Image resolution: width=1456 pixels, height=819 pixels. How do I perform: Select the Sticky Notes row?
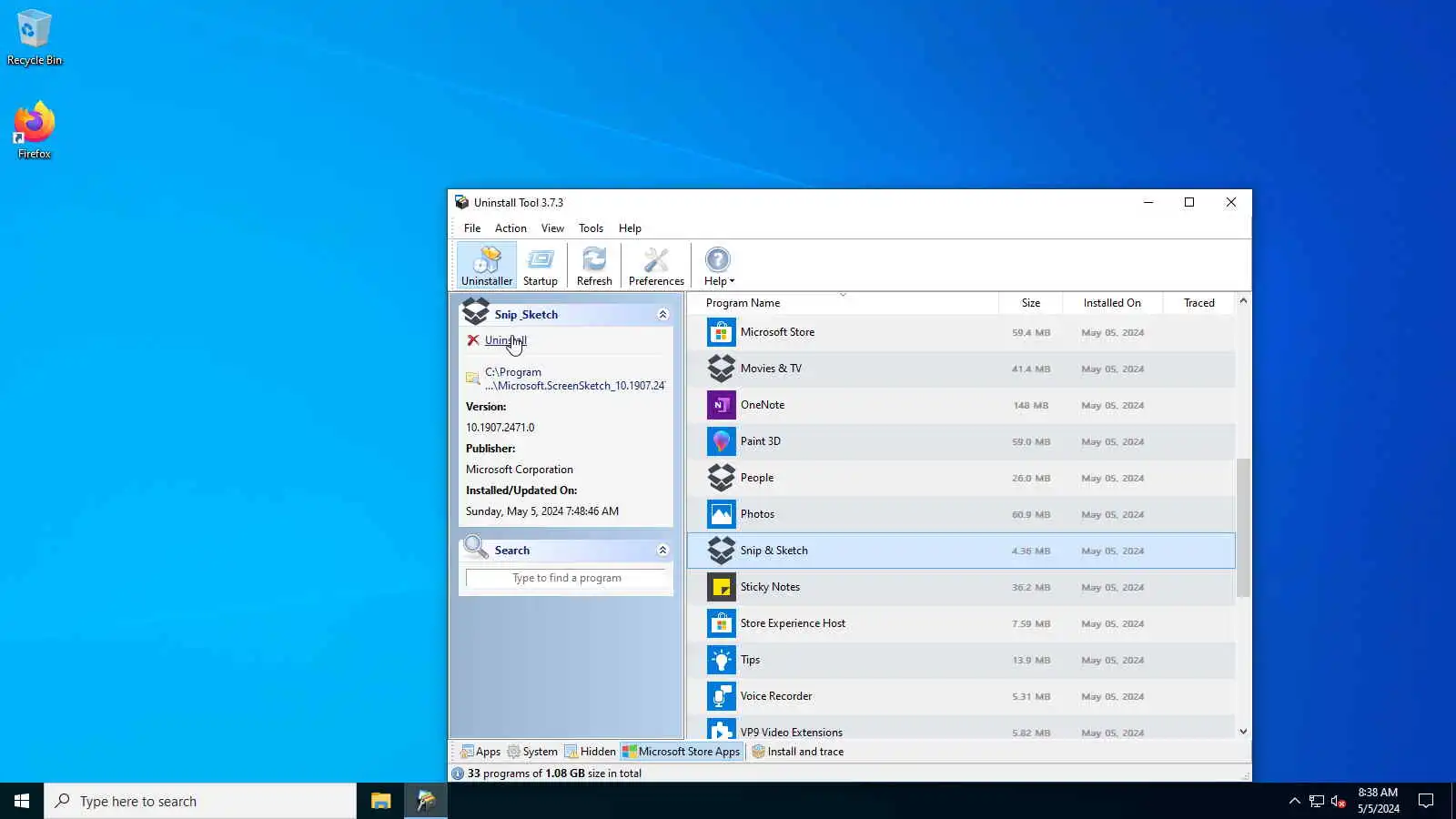point(961,587)
